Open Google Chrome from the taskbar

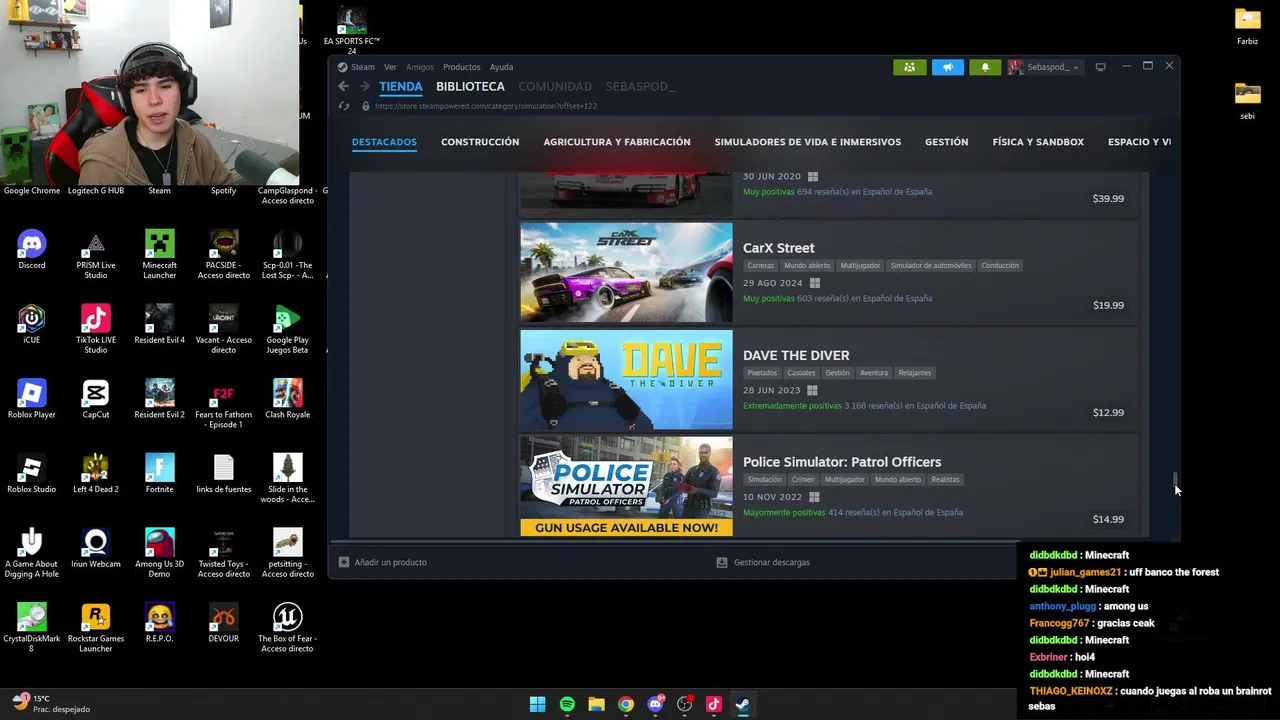(625, 704)
